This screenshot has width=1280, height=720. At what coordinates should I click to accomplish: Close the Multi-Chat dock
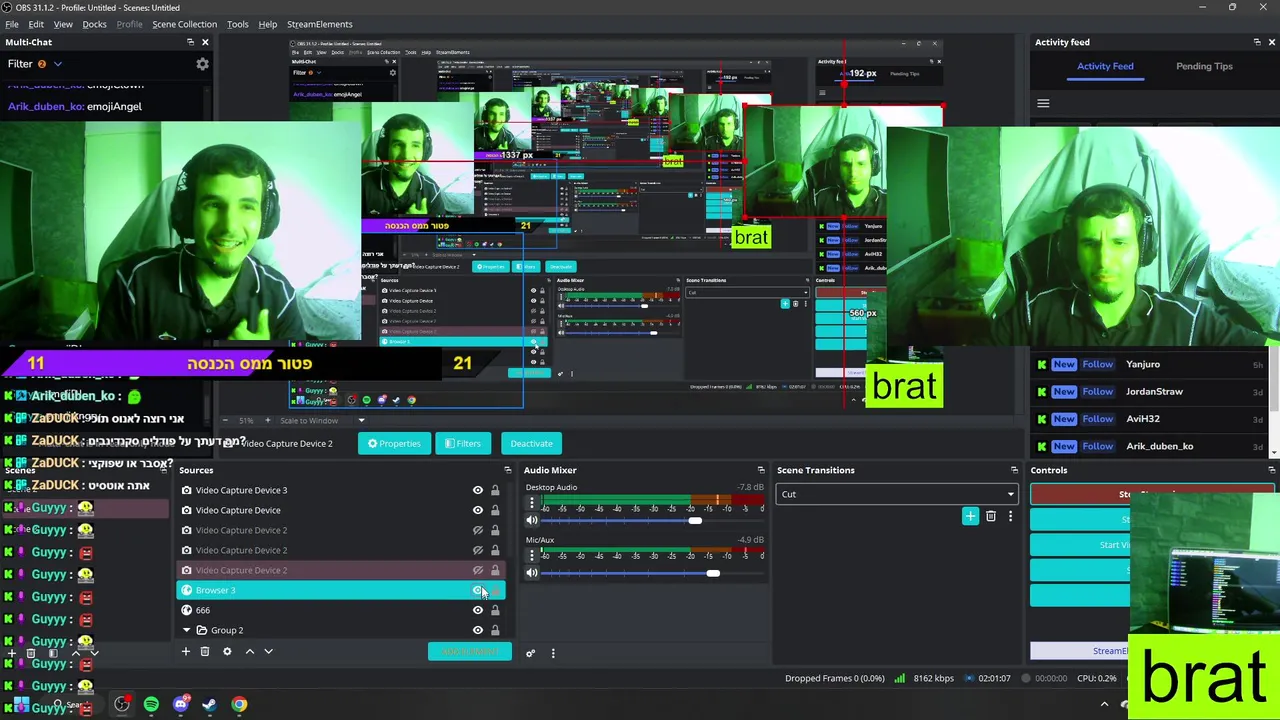pos(205,42)
